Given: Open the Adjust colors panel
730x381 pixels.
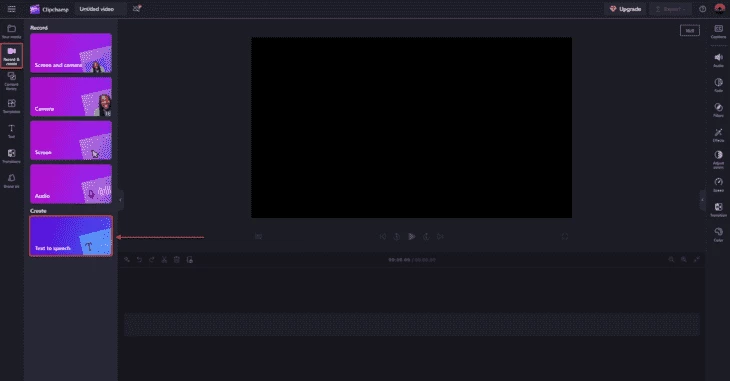Looking at the screenshot, I should tap(718, 159).
